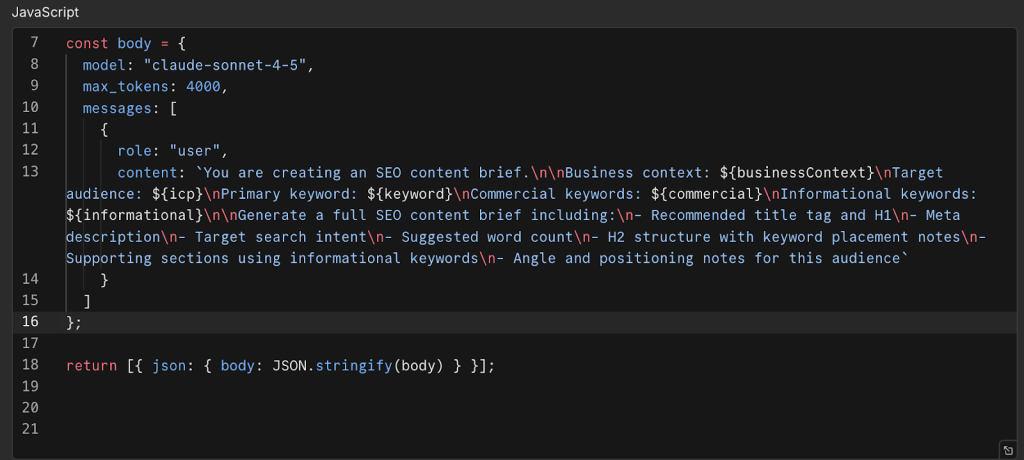Click line number 18 in the gutter
The height and width of the screenshot is (460, 1024).
[x=29, y=365]
